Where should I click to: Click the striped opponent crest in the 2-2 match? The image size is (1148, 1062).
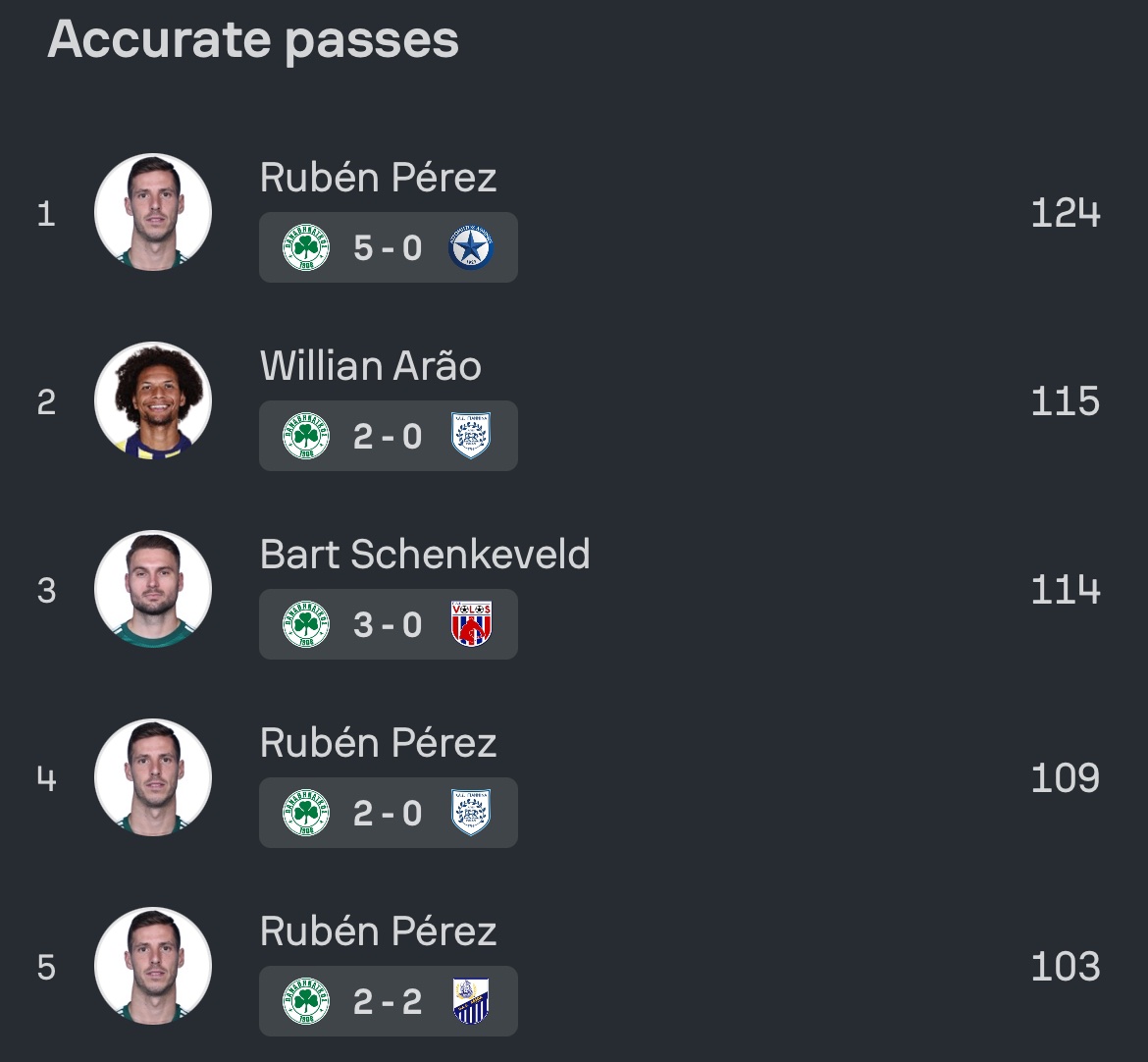[x=471, y=1001]
